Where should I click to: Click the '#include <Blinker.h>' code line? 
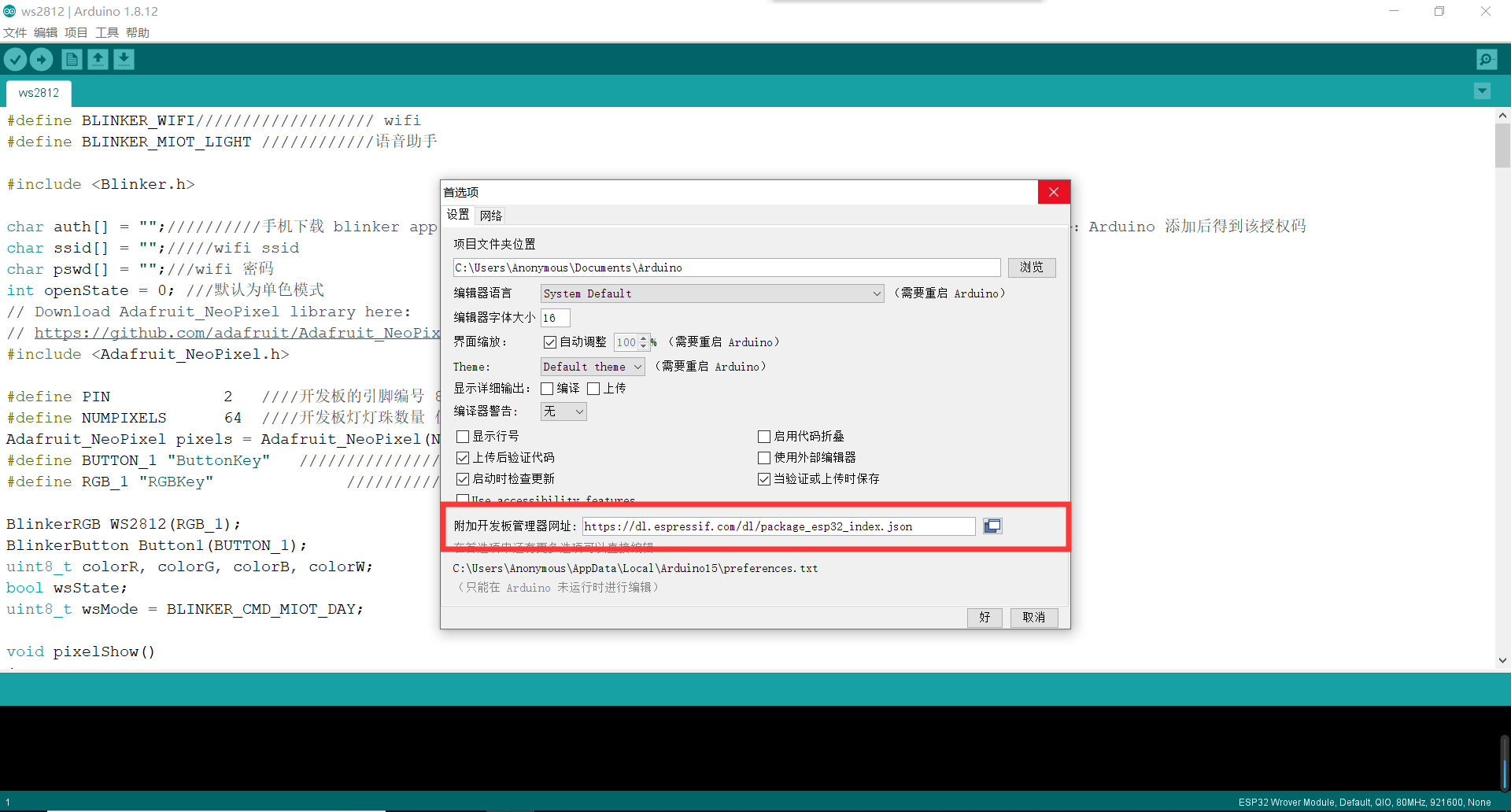101,184
